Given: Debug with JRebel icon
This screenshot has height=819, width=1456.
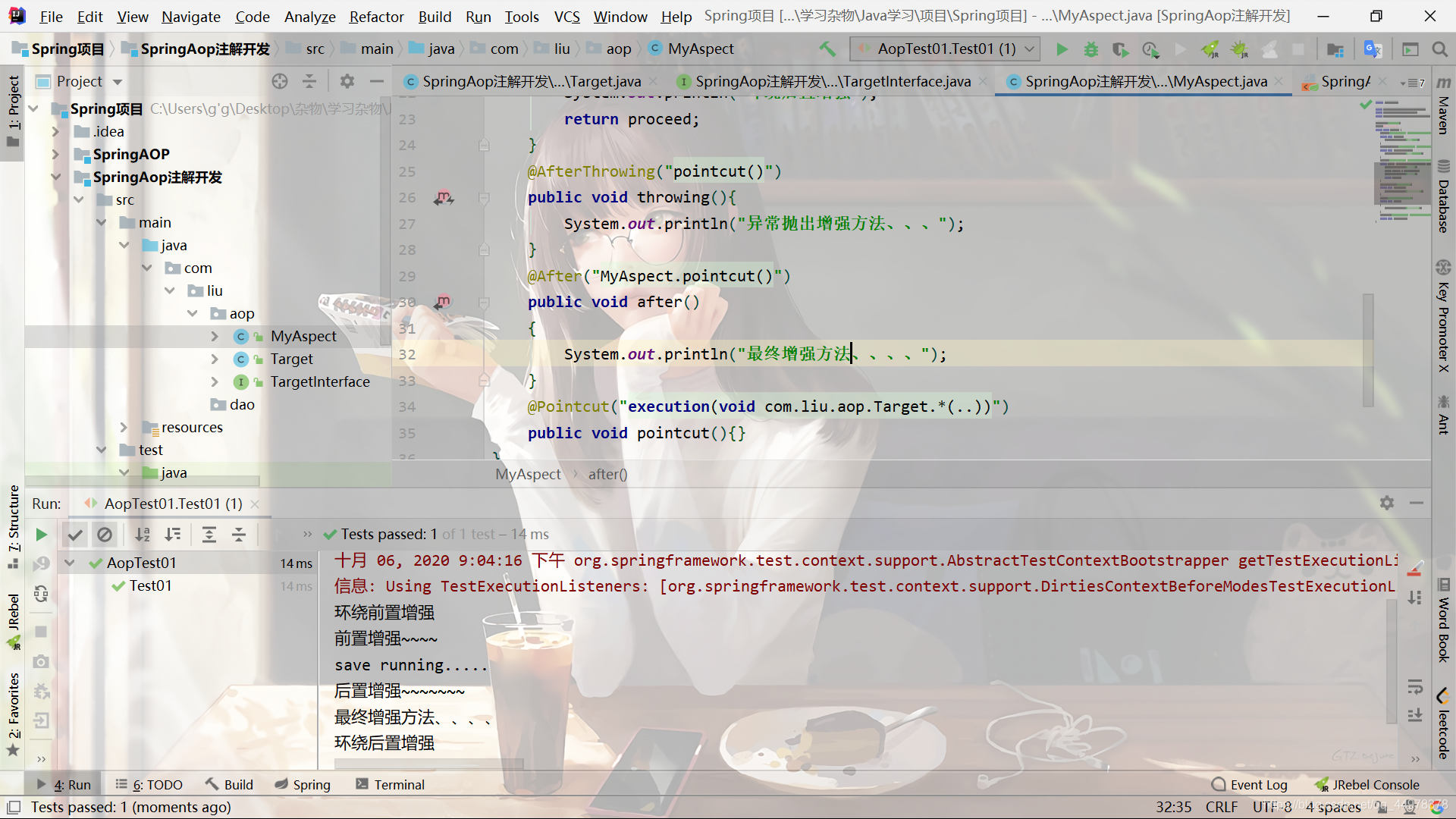Looking at the screenshot, I should pyautogui.click(x=1240, y=49).
